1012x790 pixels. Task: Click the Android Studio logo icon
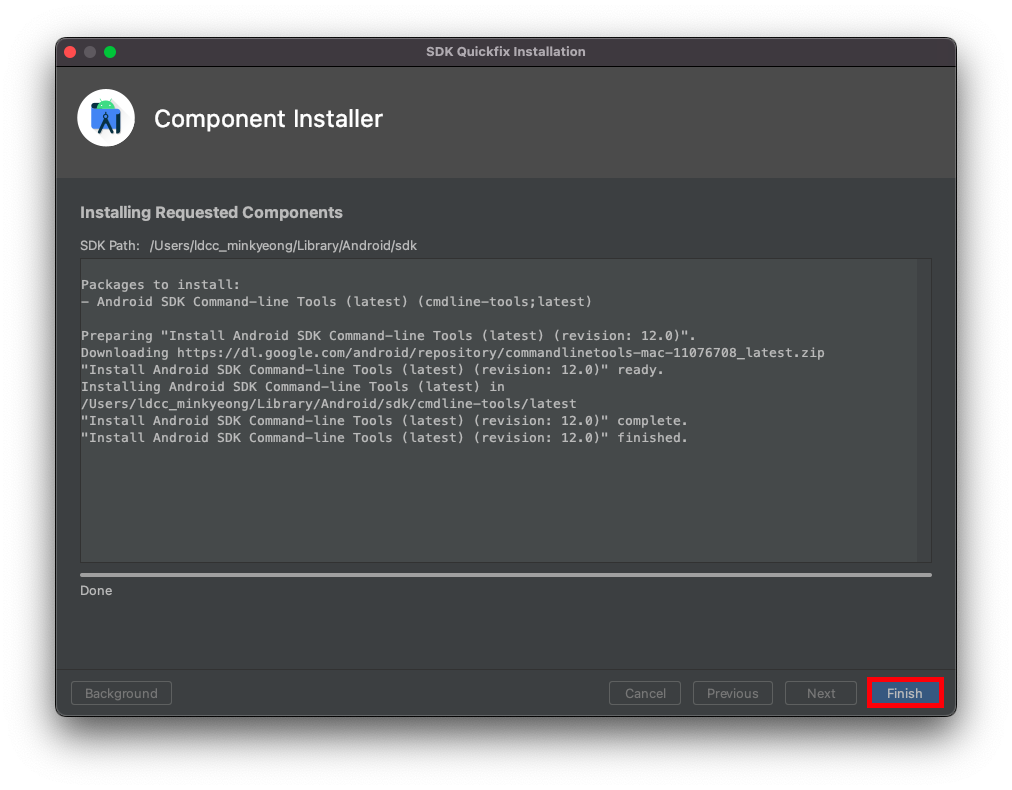(106, 118)
